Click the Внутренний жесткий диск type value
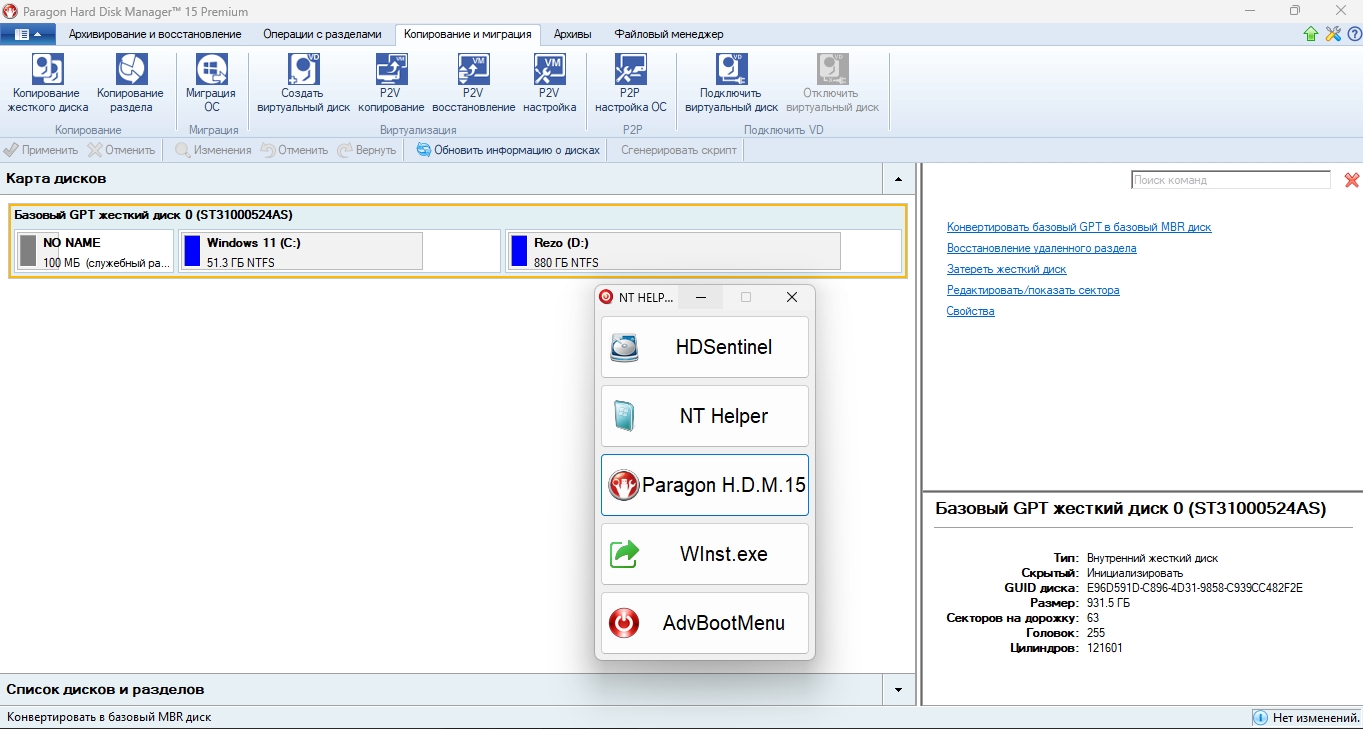The image size is (1363, 729). pyautogui.click(x=1152, y=558)
